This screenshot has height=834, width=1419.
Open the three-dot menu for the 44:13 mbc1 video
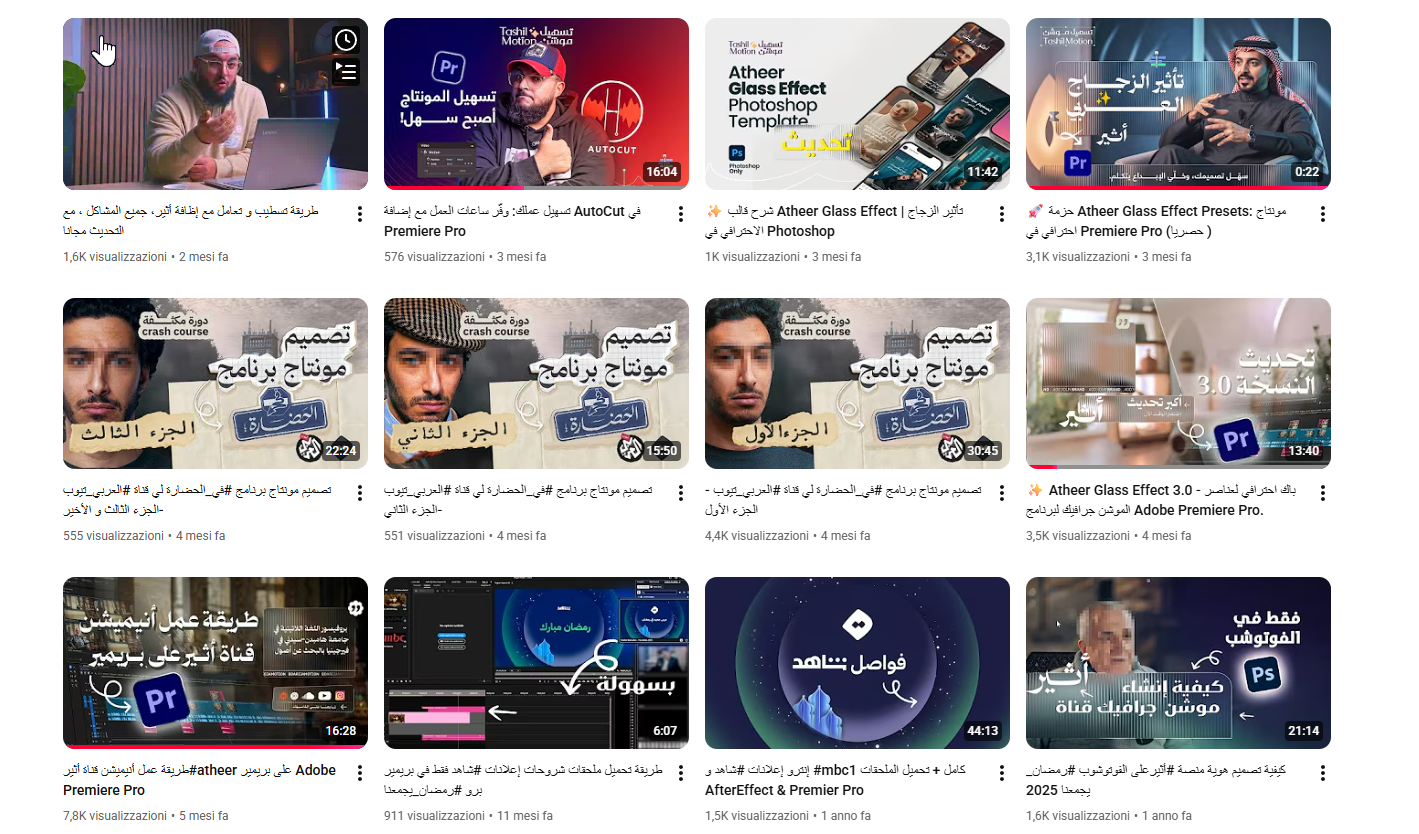tap(1001, 774)
